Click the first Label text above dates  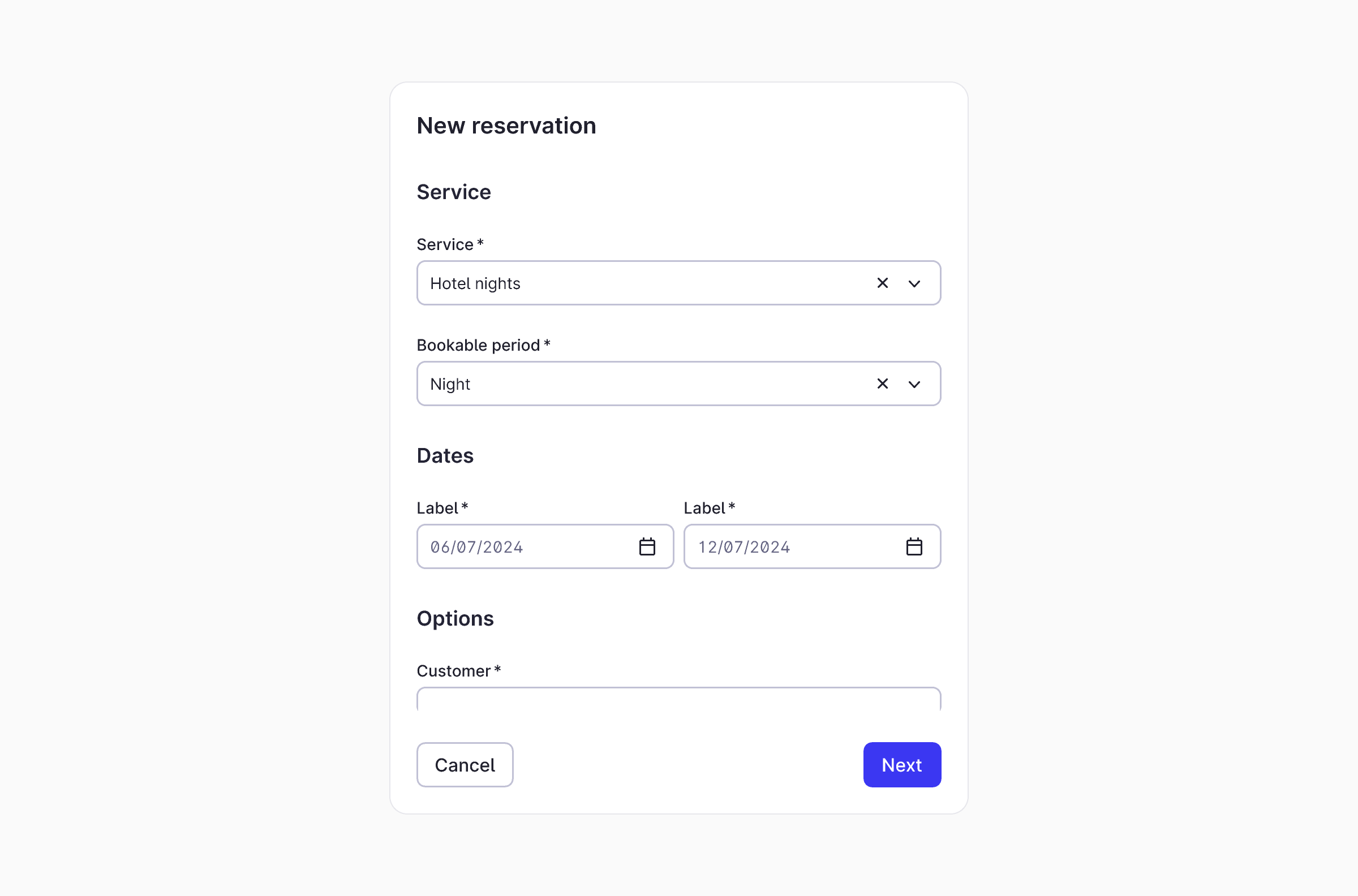click(441, 507)
